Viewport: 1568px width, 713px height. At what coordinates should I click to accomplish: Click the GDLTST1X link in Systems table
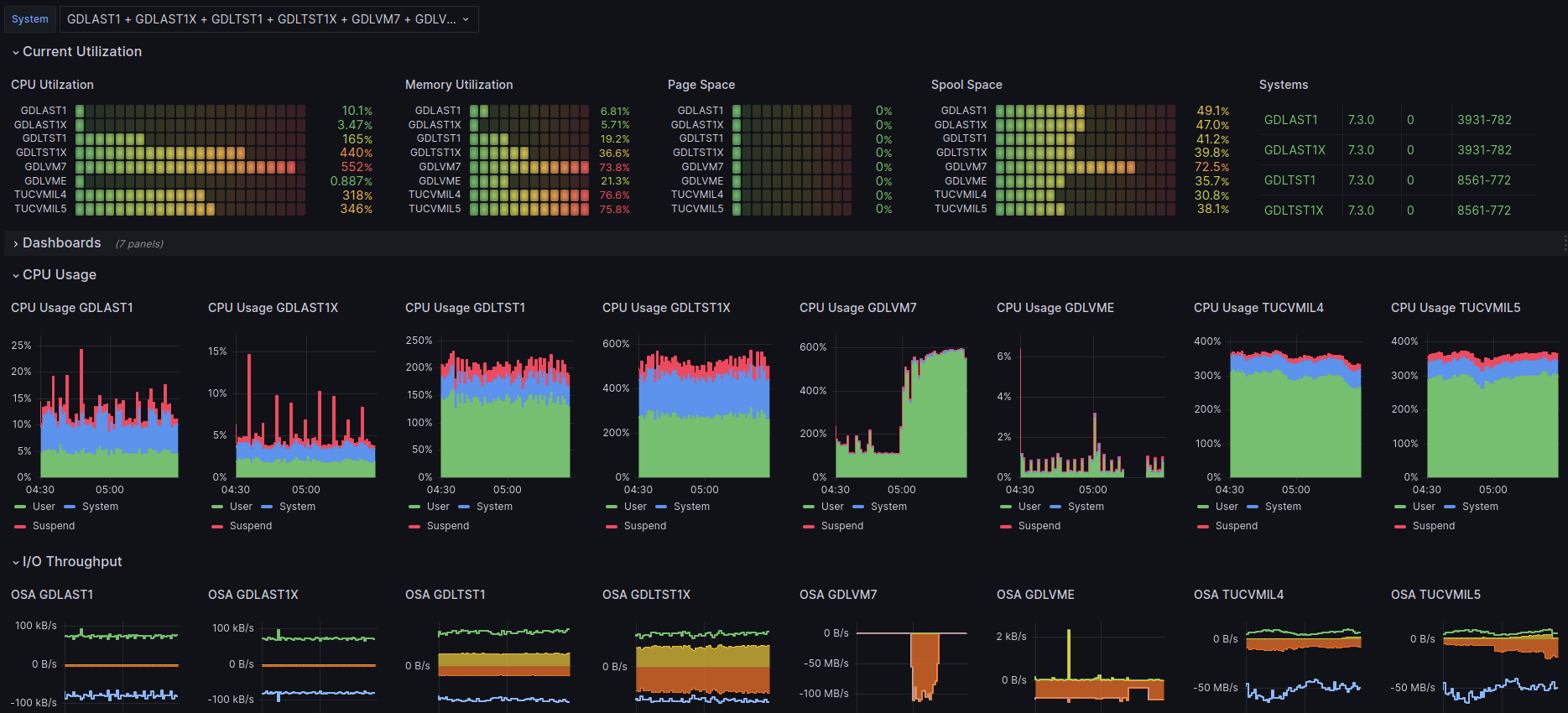pyautogui.click(x=1294, y=211)
